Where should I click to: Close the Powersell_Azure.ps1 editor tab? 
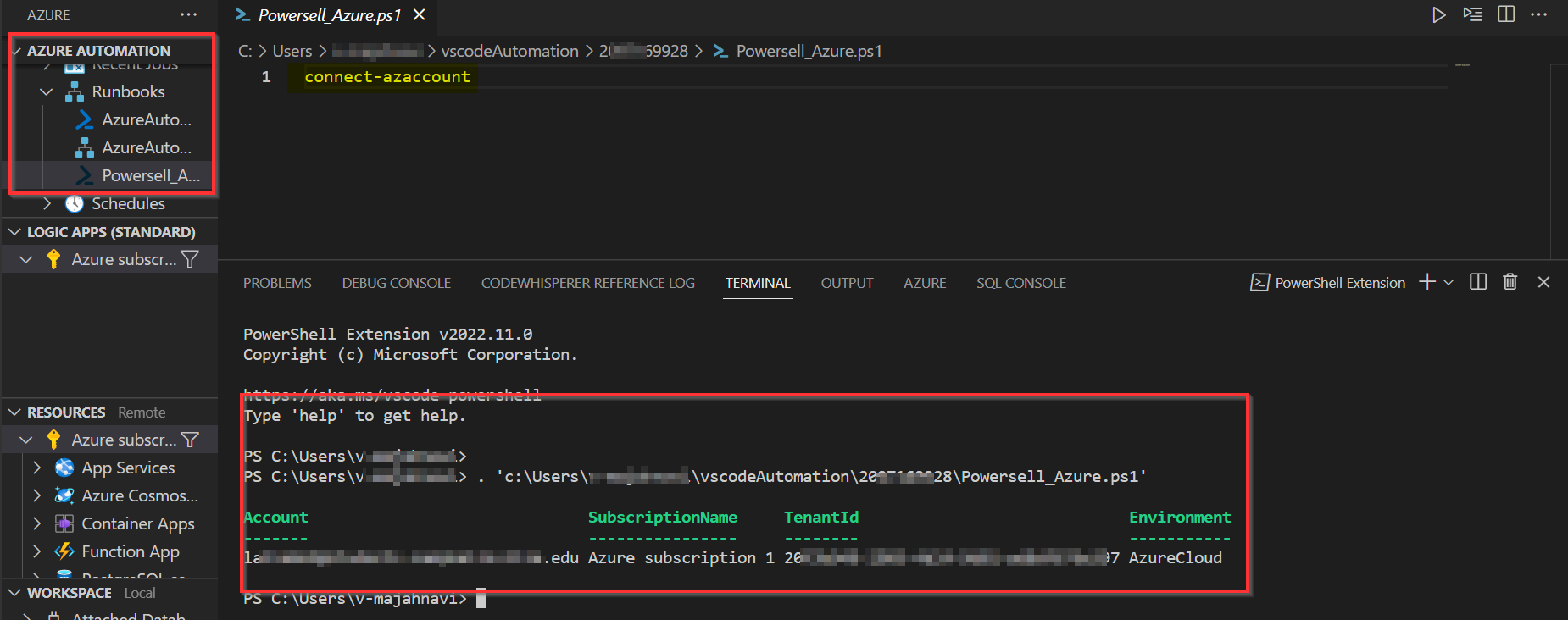coord(419,15)
